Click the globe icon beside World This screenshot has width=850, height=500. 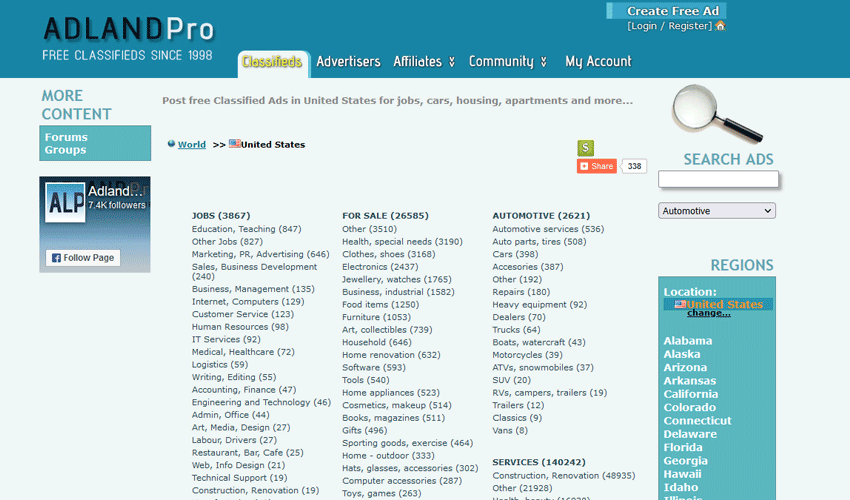pyautogui.click(x=171, y=144)
